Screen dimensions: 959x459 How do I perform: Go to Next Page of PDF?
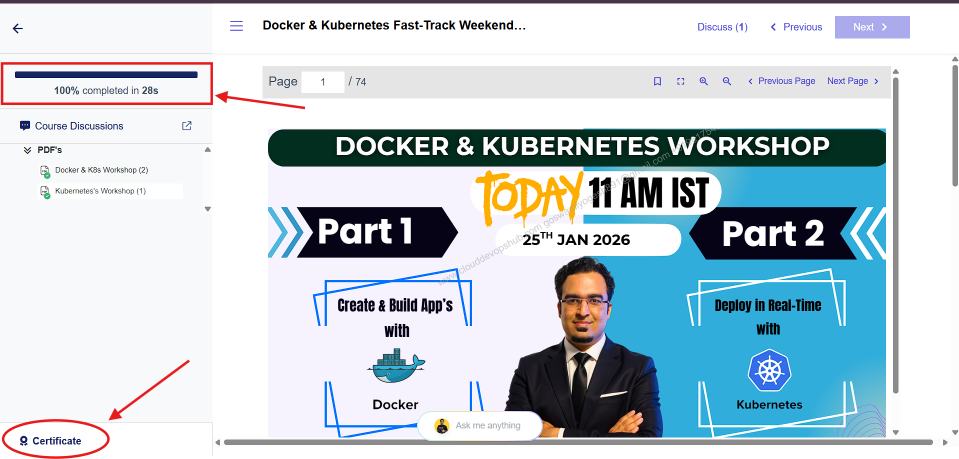[853, 81]
